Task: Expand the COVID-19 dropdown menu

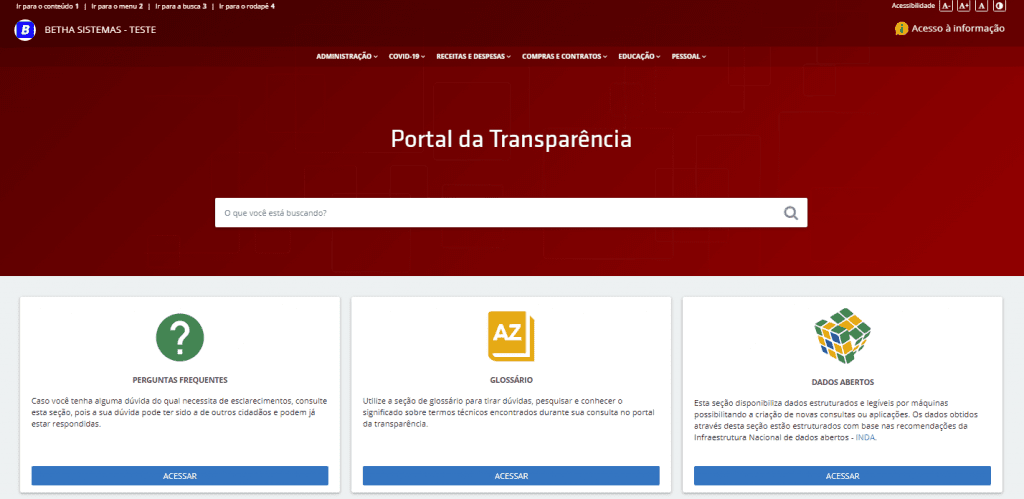Action: tap(406, 57)
